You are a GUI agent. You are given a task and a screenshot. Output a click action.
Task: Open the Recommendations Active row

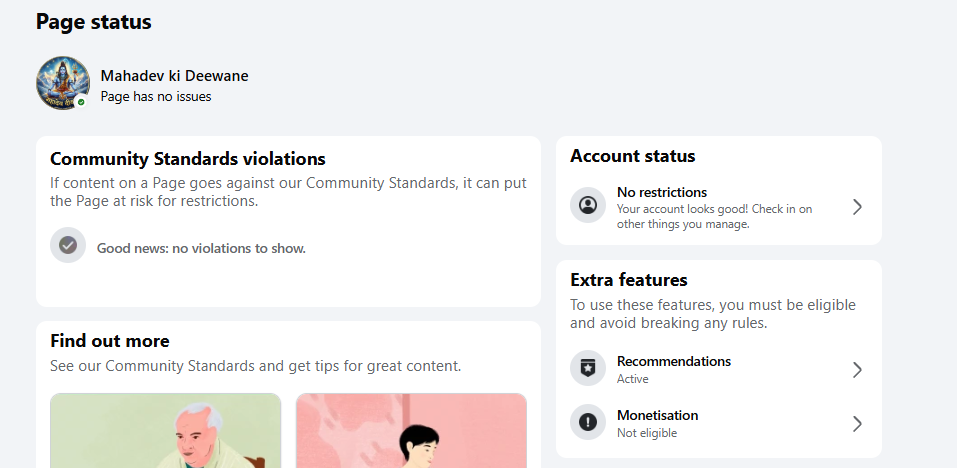pos(718,369)
